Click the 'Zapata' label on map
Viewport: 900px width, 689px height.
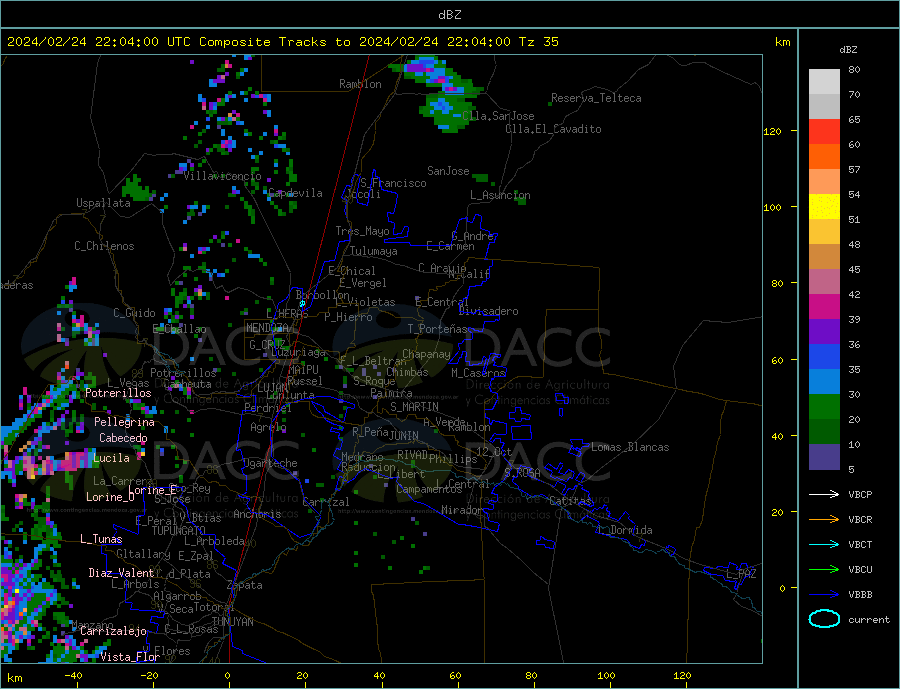(x=245, y=585)
